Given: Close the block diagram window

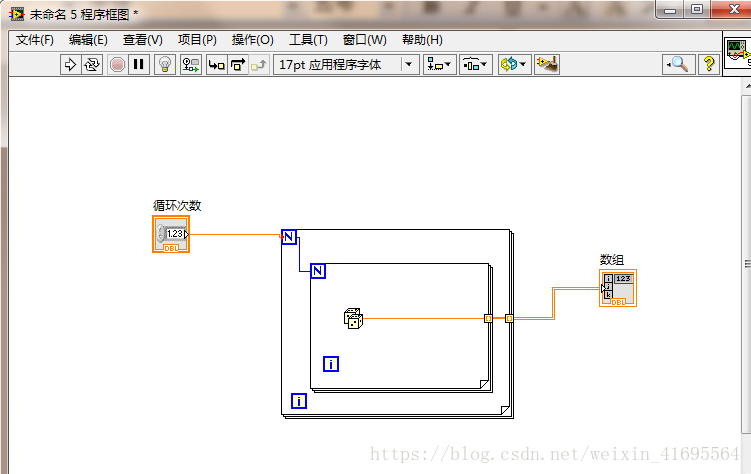Looking at the screenshot, I should coord(732,9).
